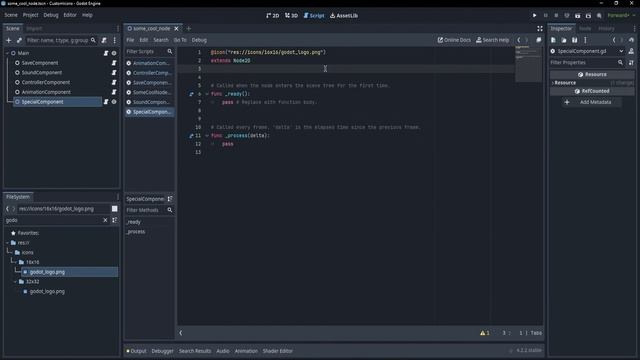Open script editor Go To menu
Image resolution: width=640 pixels, height=360 pixels.
(180, 40)
